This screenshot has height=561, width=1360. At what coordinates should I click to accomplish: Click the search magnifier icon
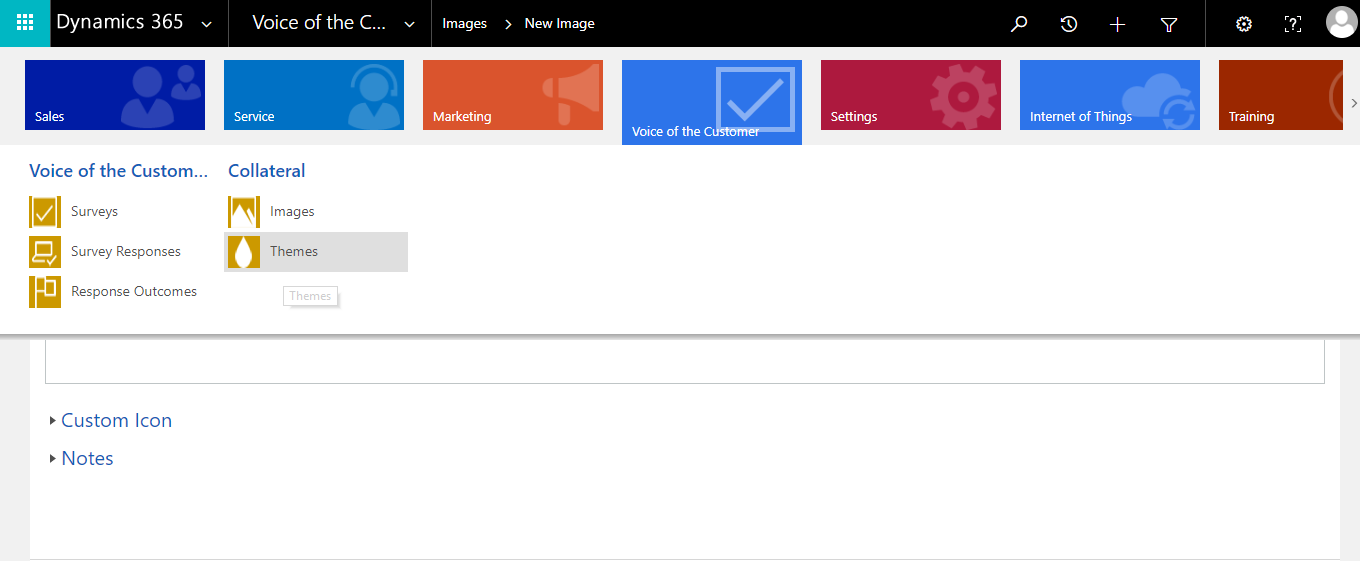pyautogui.click(x=1019, y=24)
